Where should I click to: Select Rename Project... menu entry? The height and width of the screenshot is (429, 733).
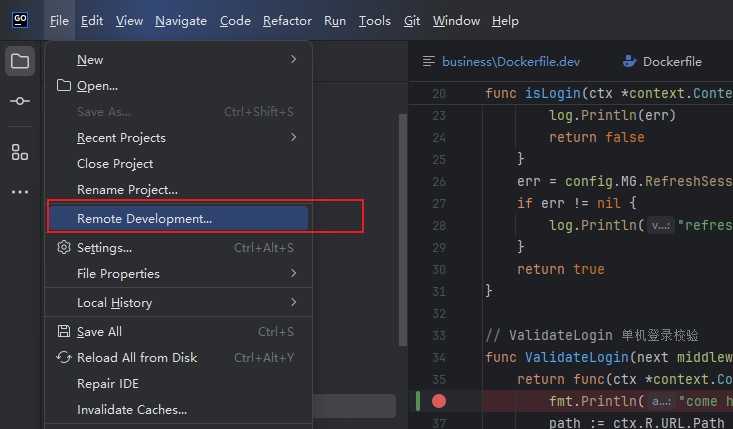(179, 190)
